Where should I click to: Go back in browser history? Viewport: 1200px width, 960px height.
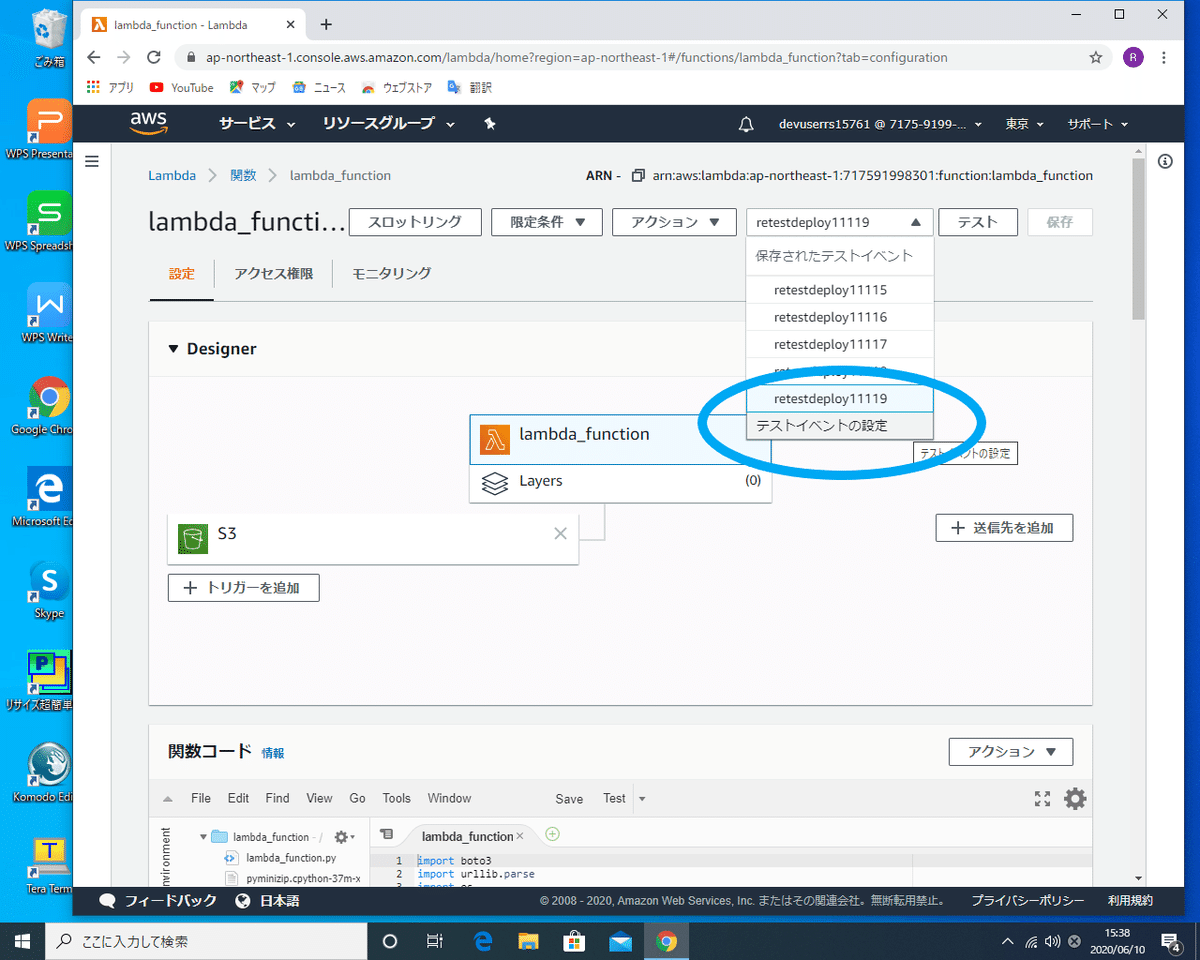93,57
